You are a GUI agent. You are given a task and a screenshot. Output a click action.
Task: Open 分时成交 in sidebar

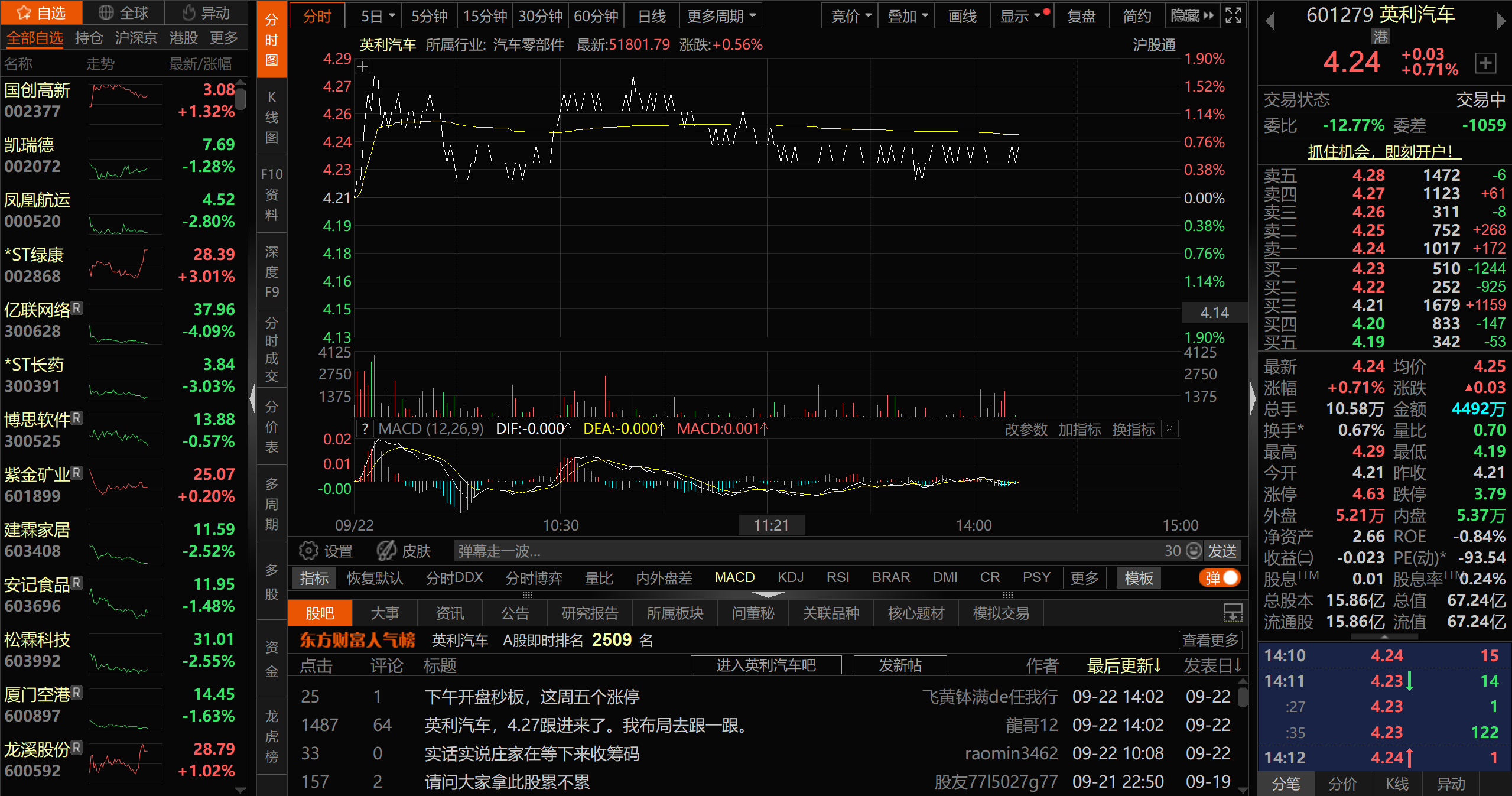coord(272,349)
